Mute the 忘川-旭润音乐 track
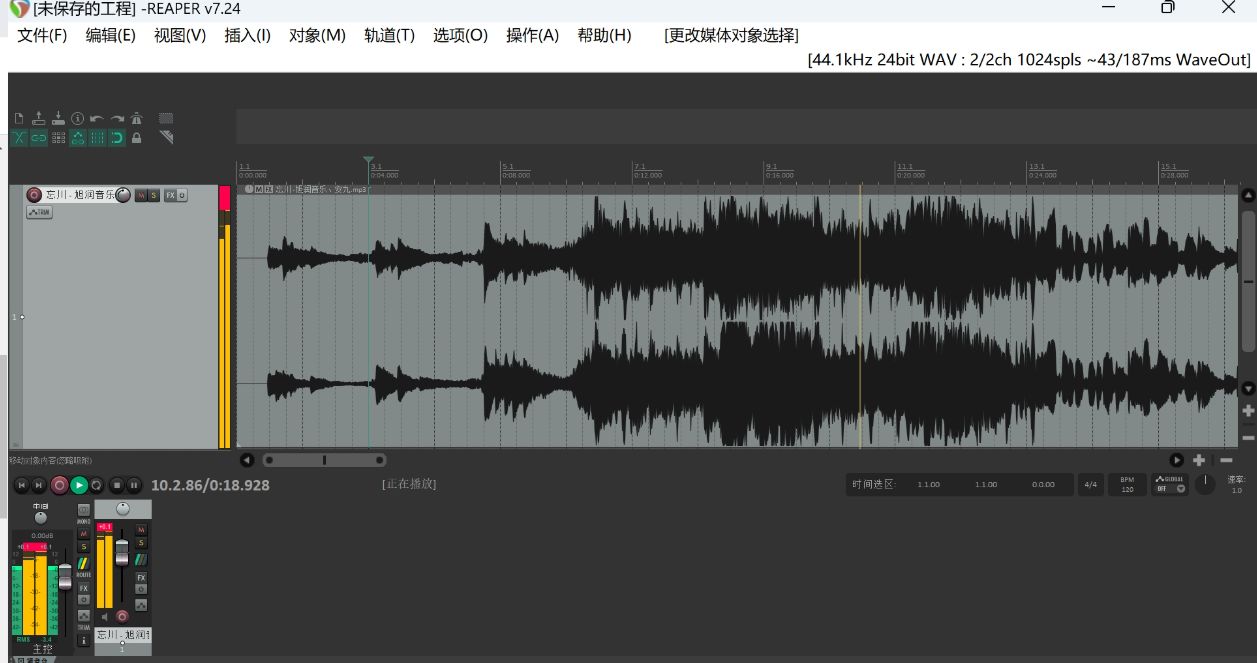This screenshot has width=1257, height=663. coord(141,196)
